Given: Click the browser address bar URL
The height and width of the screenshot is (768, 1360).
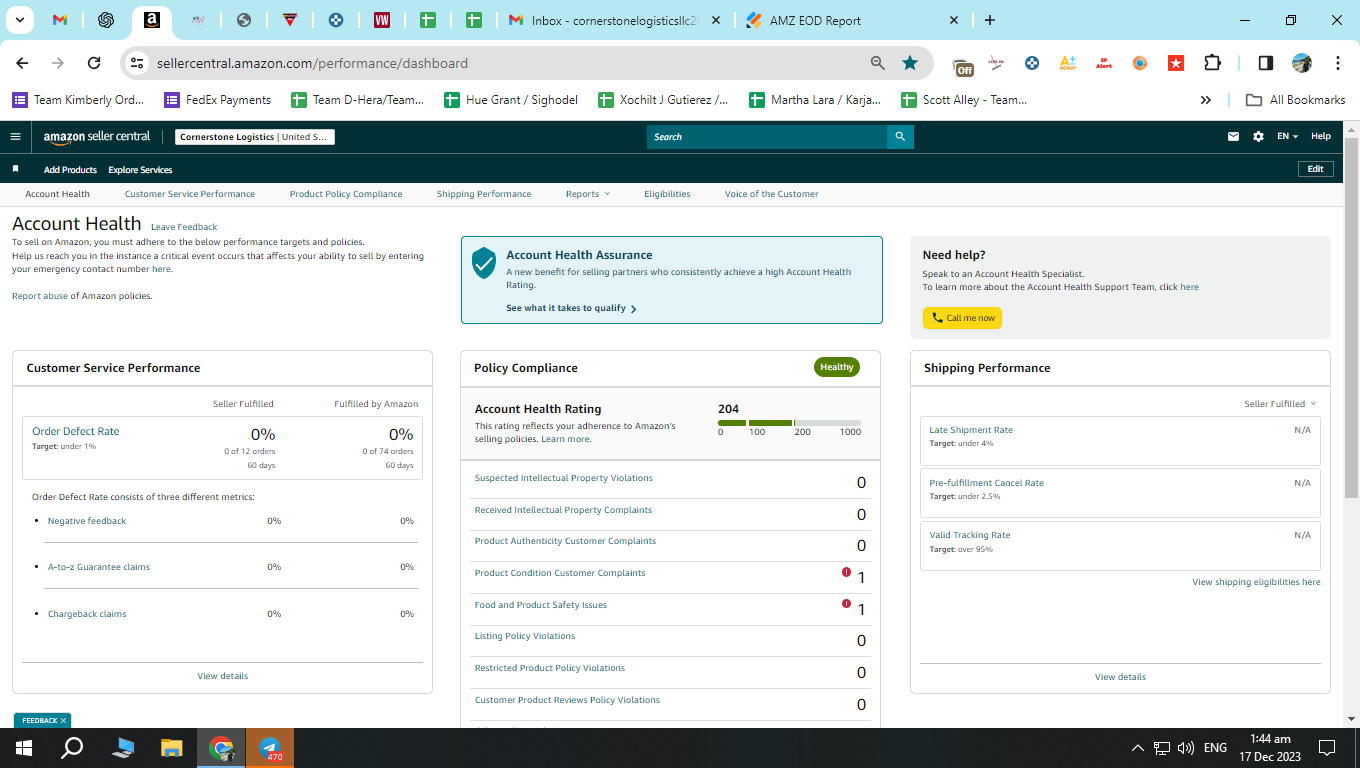Looking at the screenshot, I should click(x=312, y=63).
